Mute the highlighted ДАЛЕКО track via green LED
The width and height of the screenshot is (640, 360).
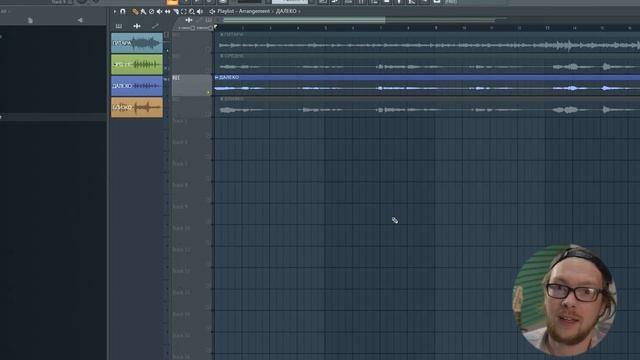point(209,93)
